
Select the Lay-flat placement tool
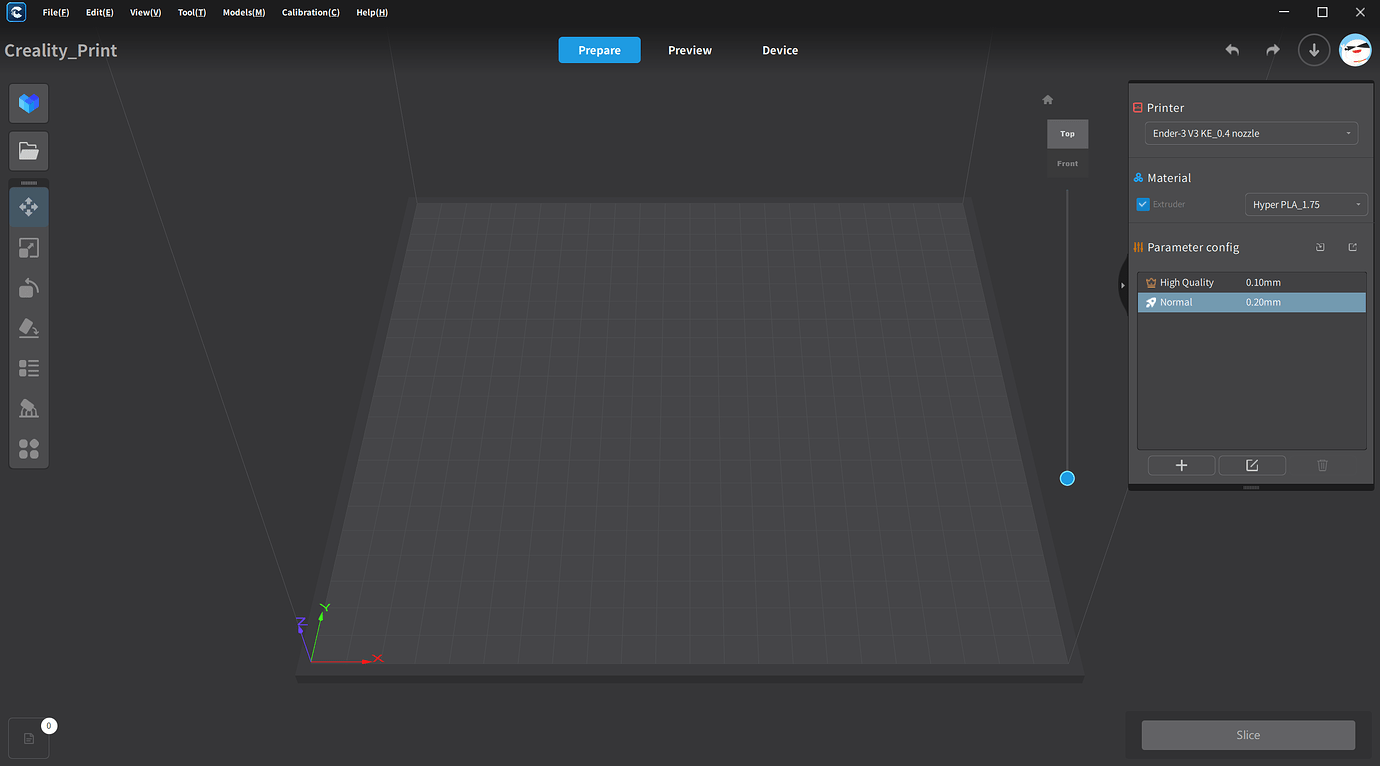[28, 328]
